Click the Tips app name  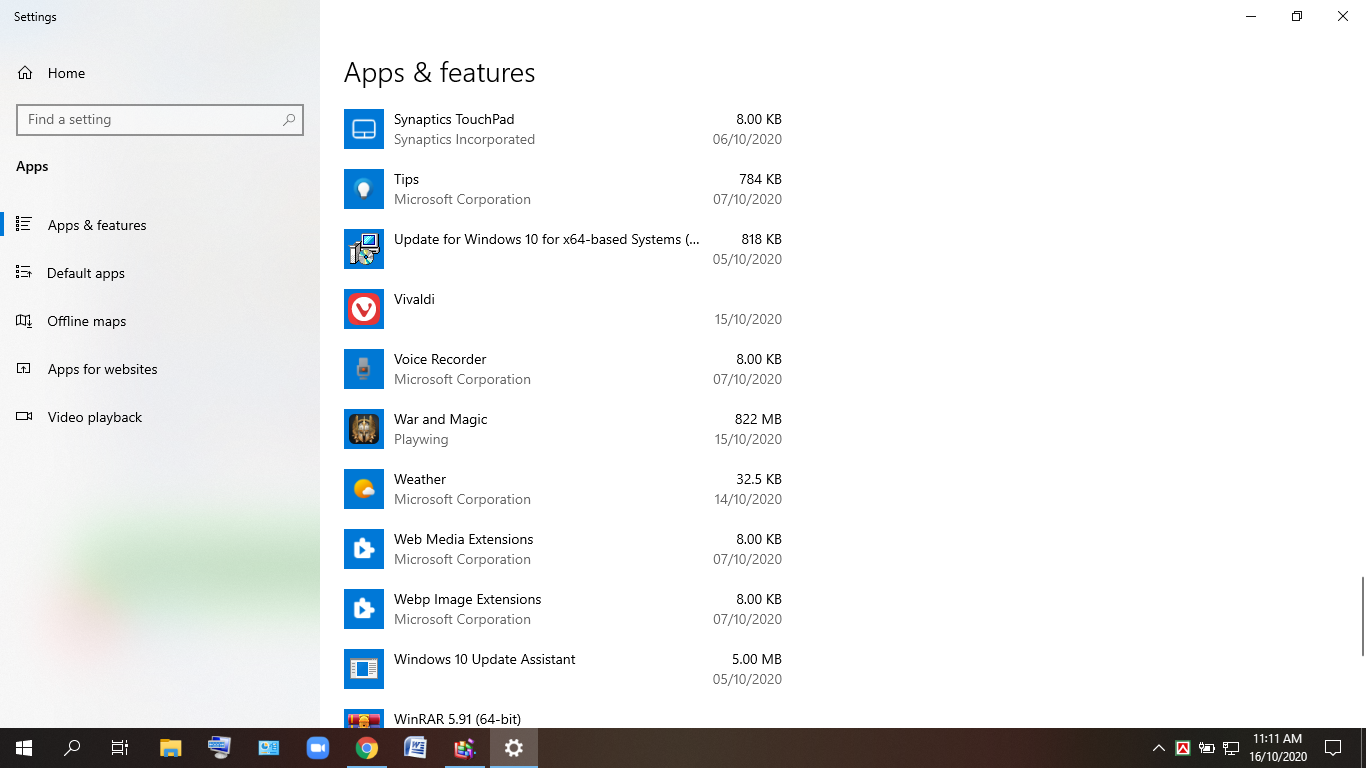(x=406, y=179)
